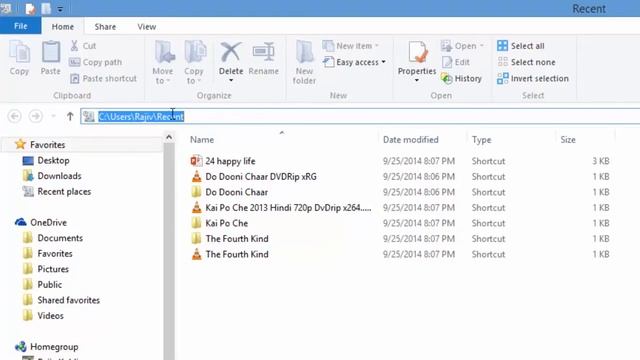
Task: Sort by the Size column header
Action: 568,140
